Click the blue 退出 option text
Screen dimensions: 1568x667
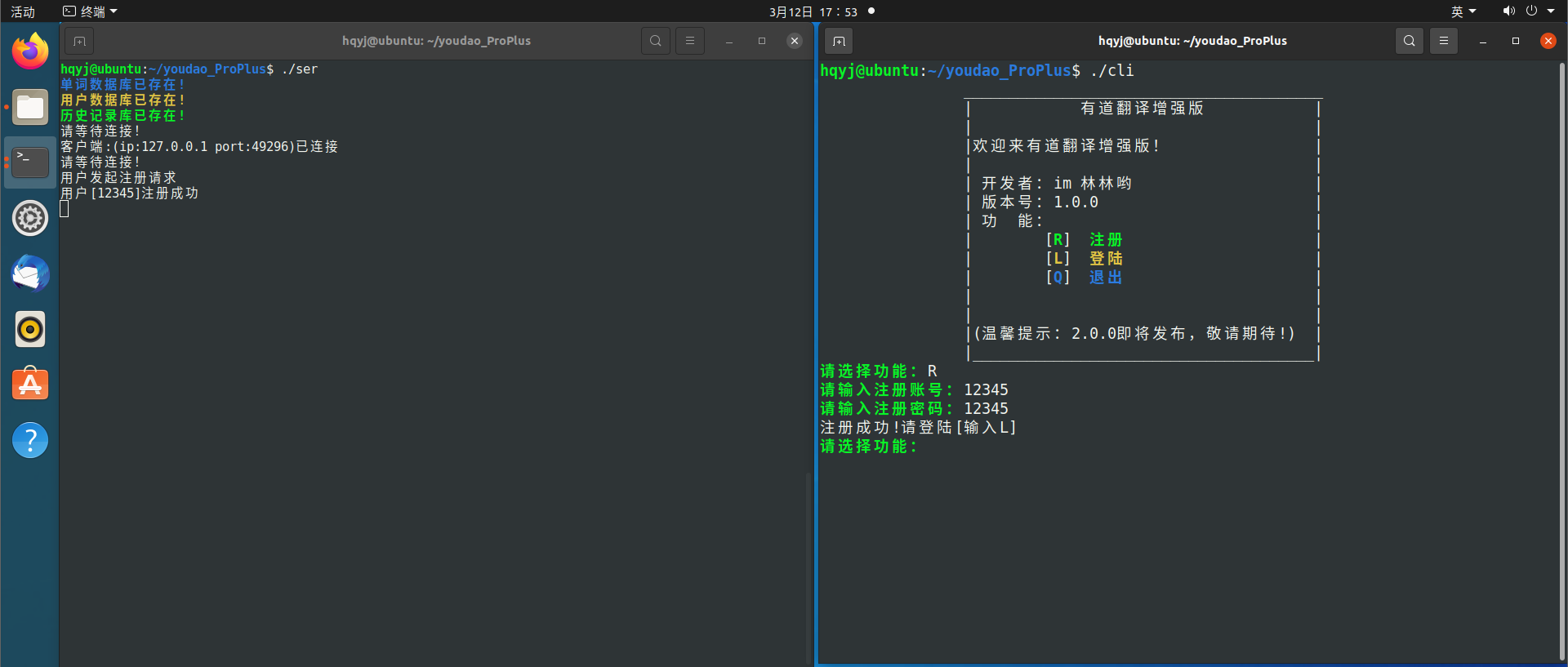(1106, 278)
